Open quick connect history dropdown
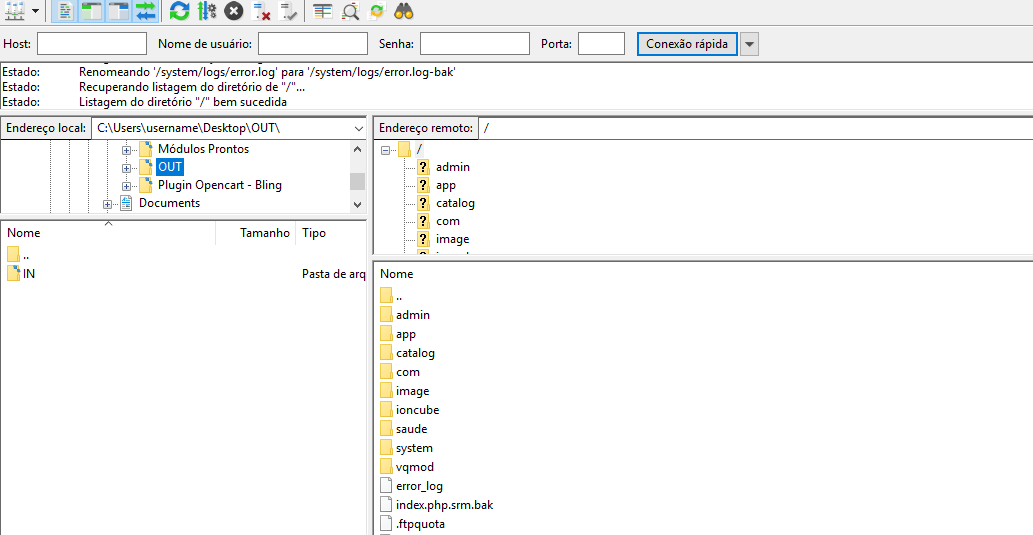The width and height of the screenshot is (1033, 535). tap(749, 44)
